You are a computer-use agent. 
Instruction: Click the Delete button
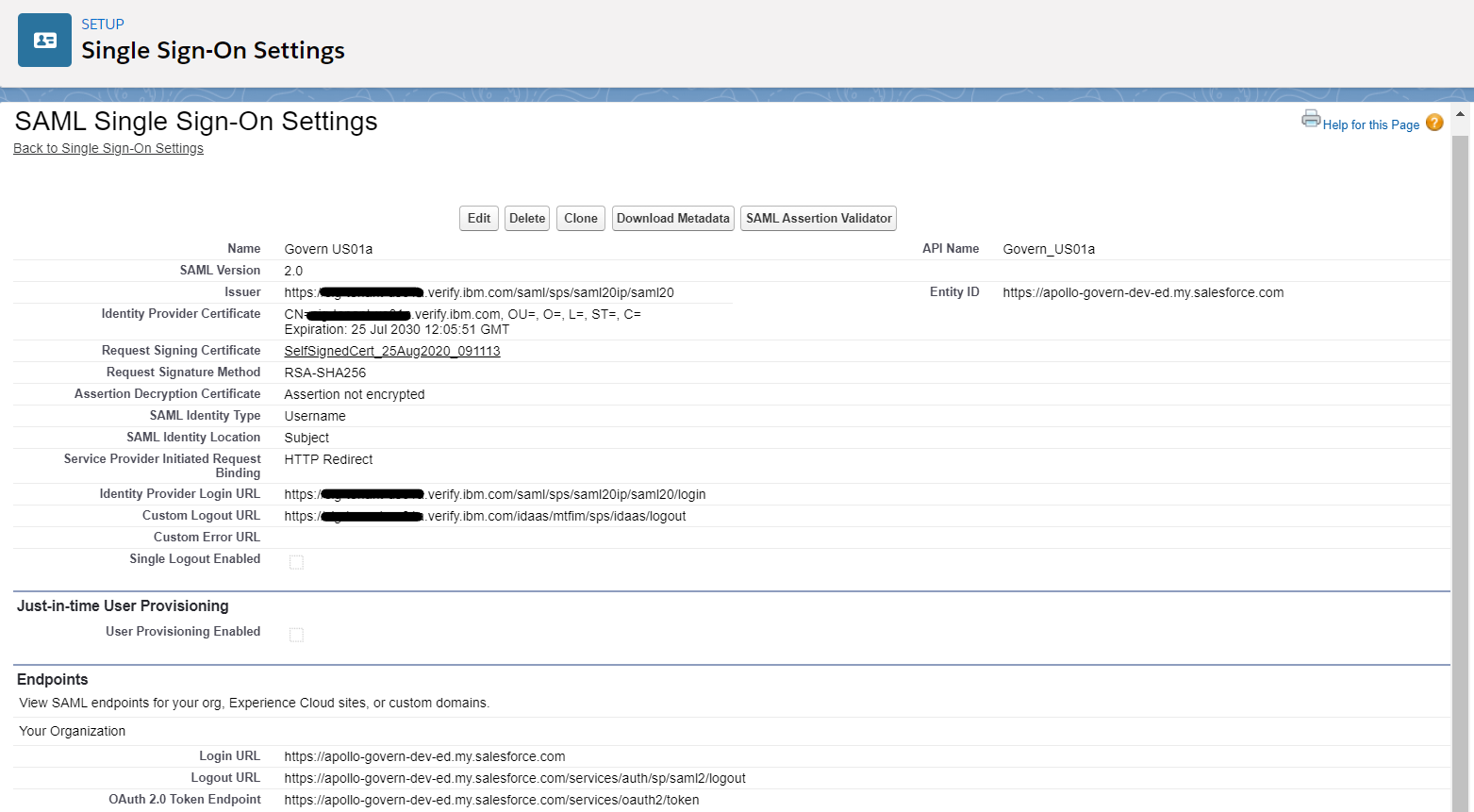tap(527, 218)
